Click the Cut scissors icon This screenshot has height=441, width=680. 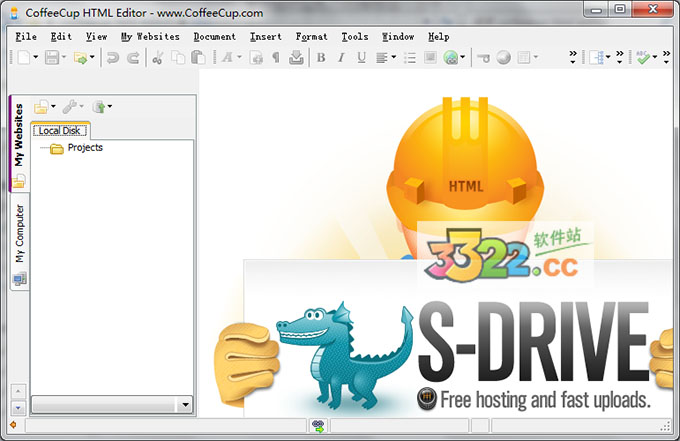pyautogui.click(x=157, y=58)
